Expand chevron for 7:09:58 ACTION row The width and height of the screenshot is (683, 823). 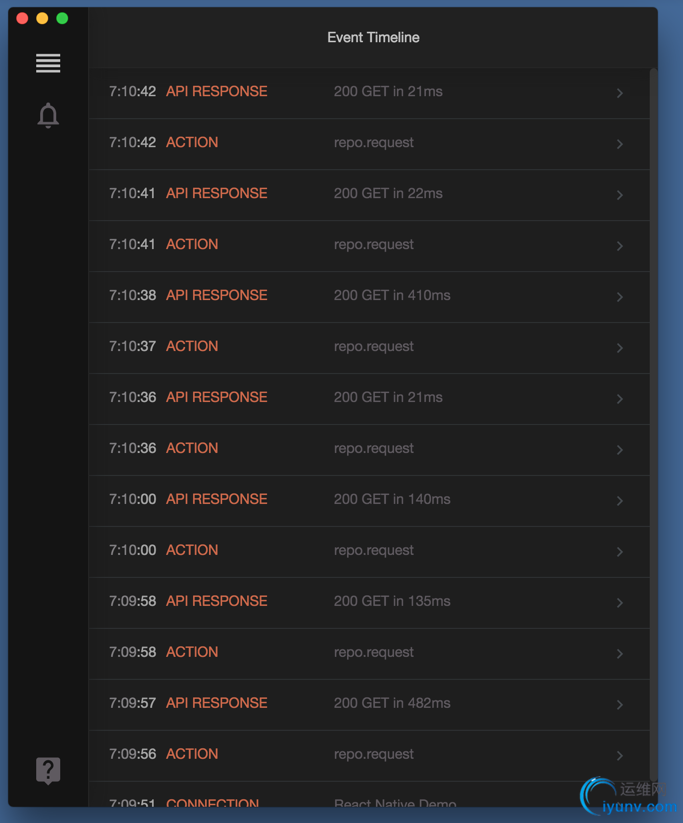[x=620, y=653]
